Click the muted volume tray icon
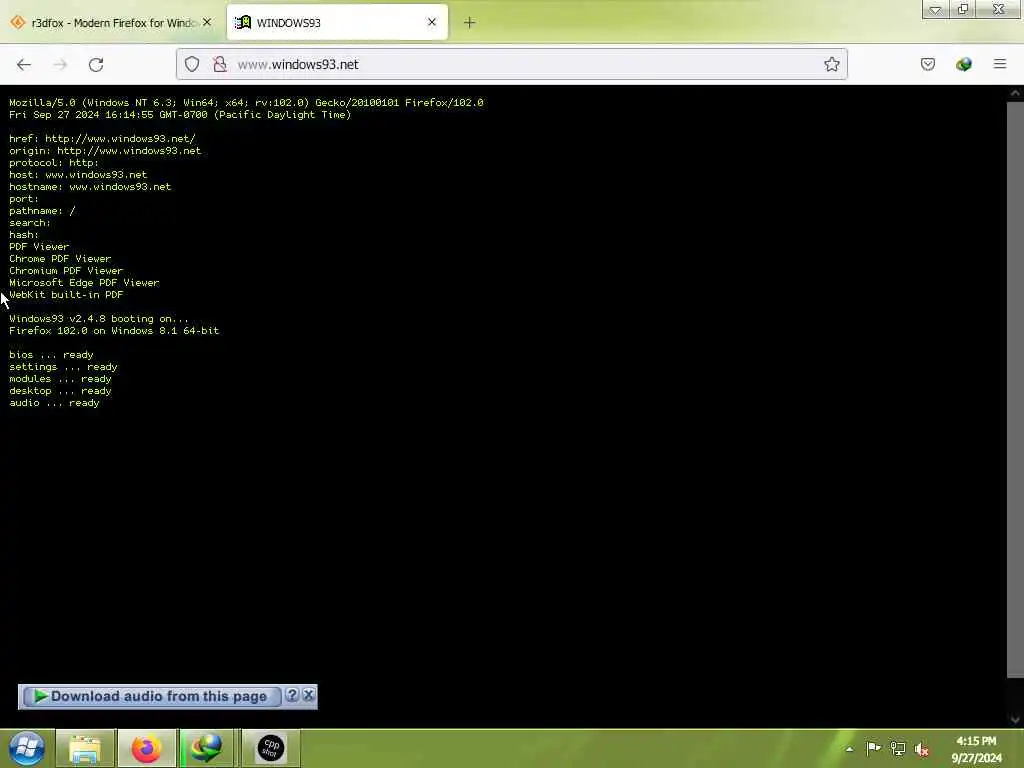Screen dimensions: 1024x768 (921, 749)
